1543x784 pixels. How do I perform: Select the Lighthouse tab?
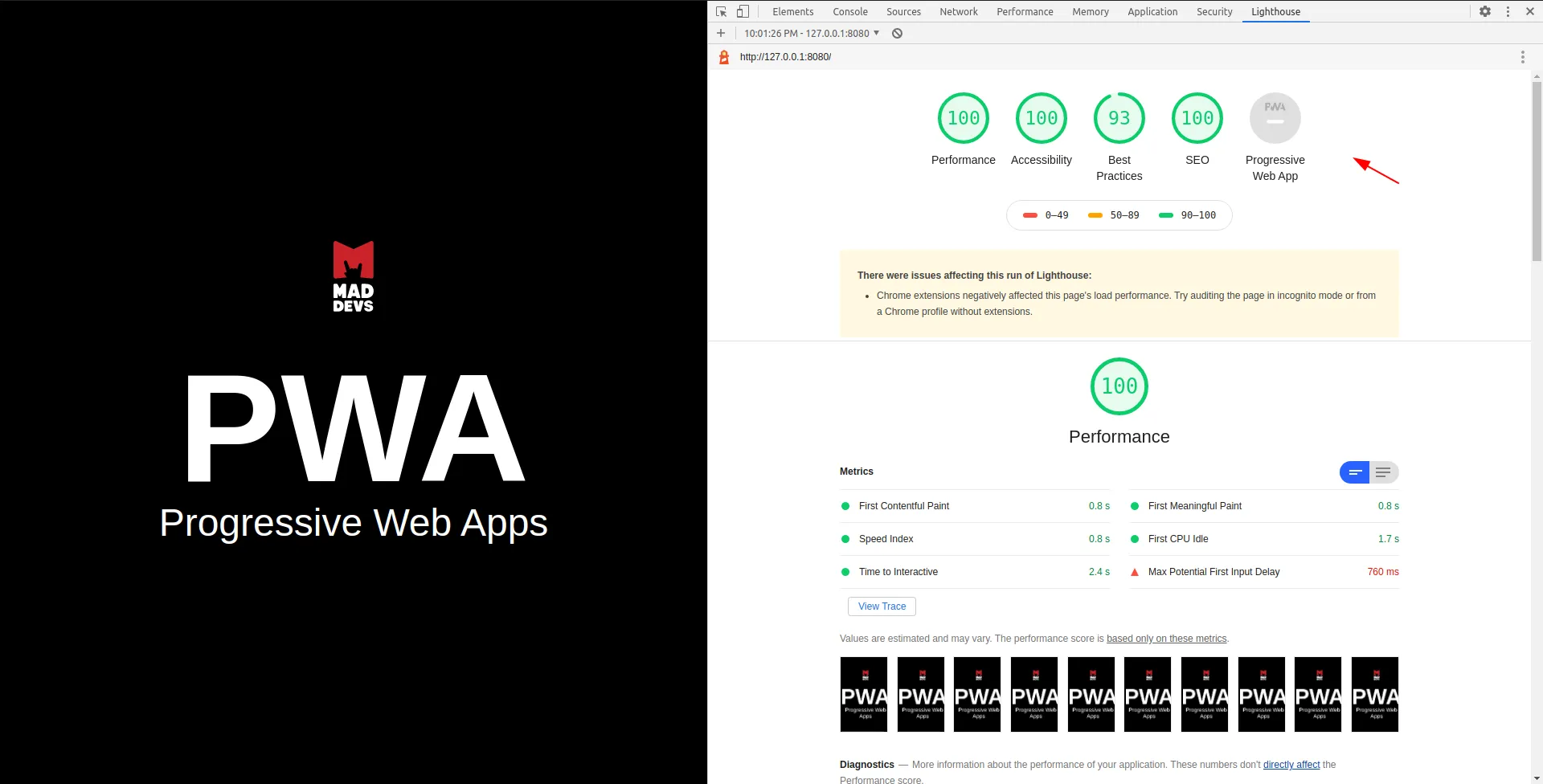coord(1275,11)
